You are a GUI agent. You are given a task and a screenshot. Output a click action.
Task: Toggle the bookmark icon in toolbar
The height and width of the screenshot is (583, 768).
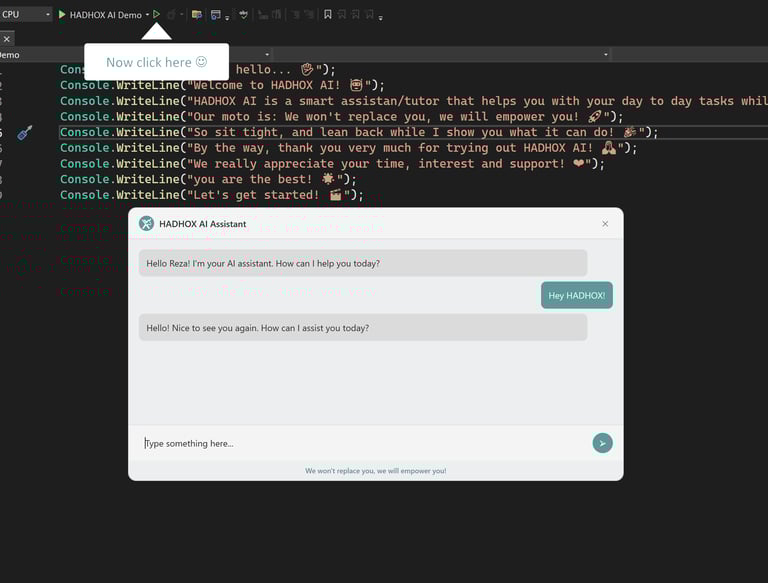coord(328,15)
